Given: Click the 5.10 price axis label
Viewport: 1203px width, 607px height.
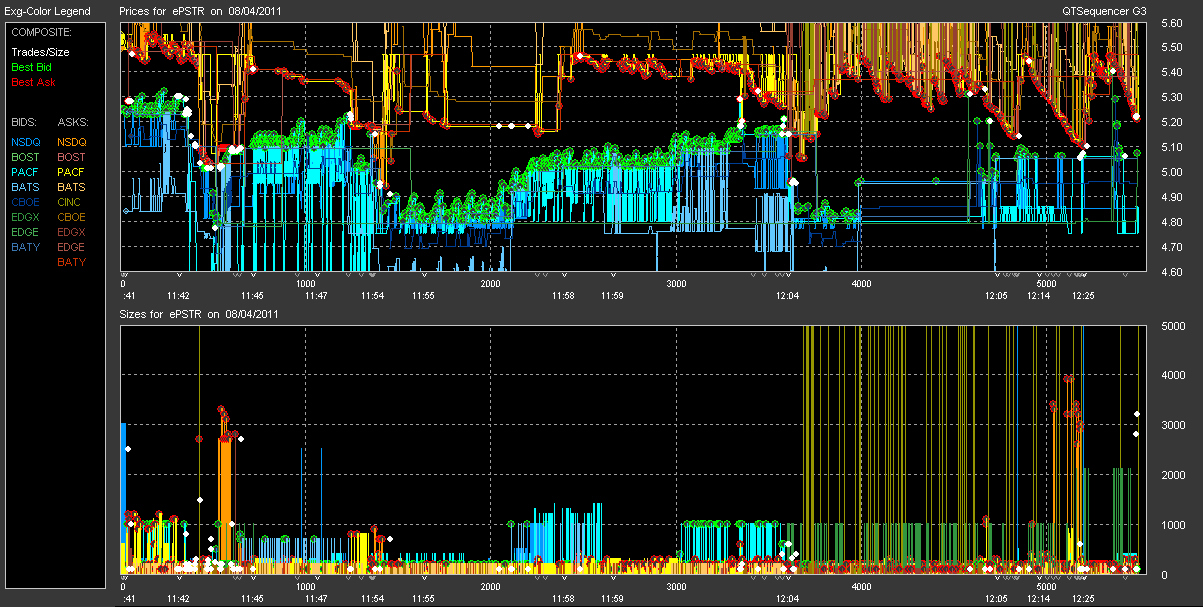Looking at the screenshot, I should (1172, 147).
